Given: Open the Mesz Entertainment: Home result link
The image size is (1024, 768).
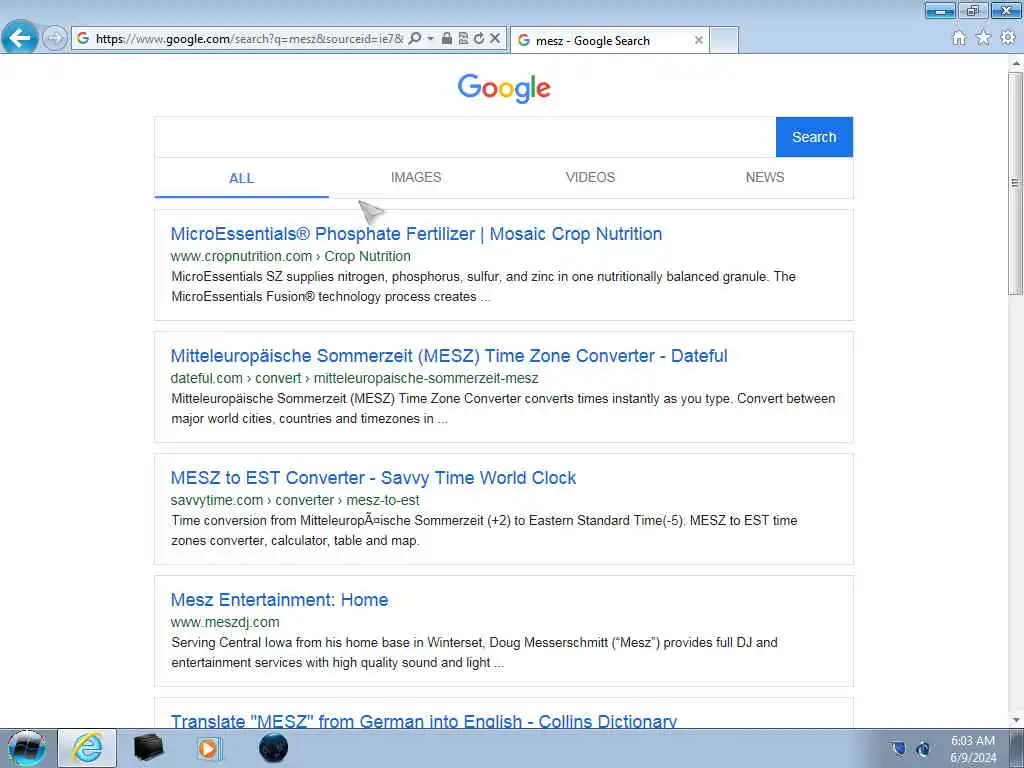Looking at the screenshot, I should (280, 600).
